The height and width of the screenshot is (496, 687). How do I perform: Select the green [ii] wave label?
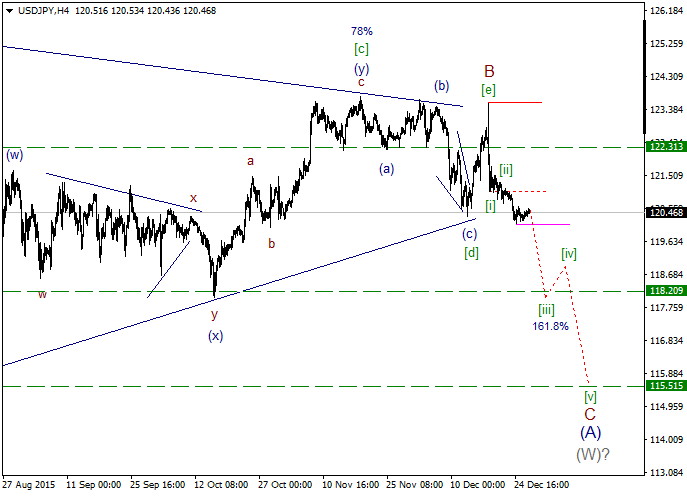[506, 170]
